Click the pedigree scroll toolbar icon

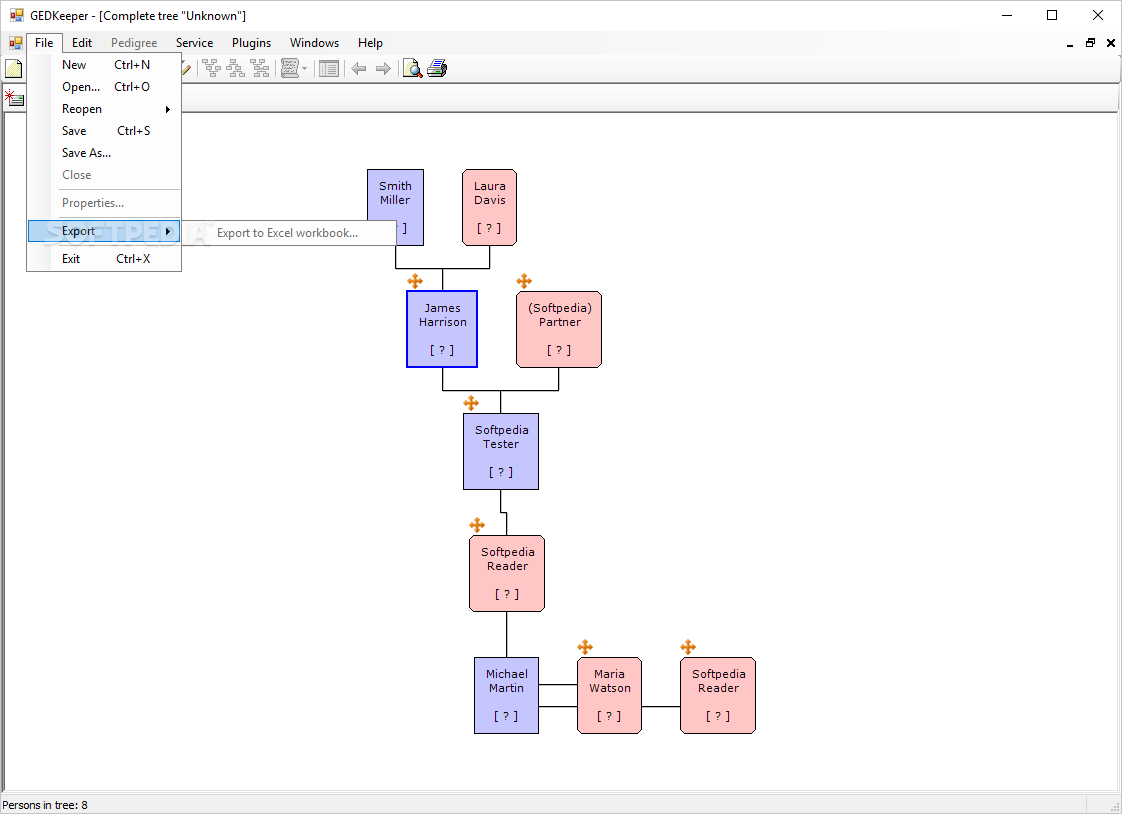290,69
